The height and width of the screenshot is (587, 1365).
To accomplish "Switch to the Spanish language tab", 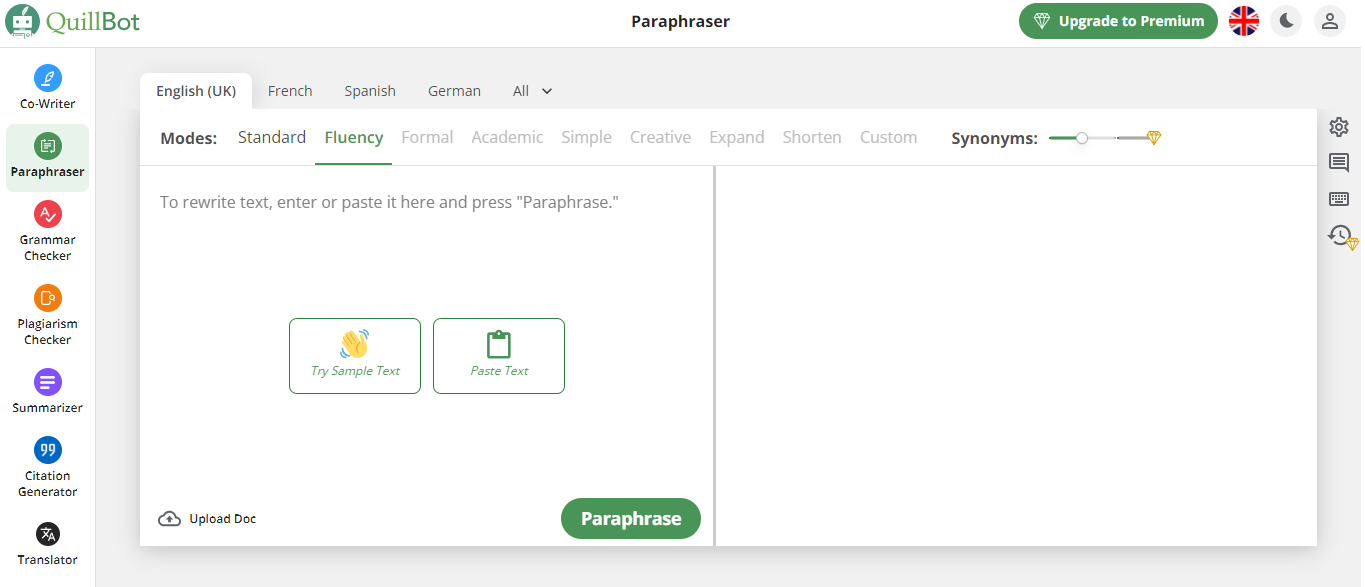I will point(370,91).
